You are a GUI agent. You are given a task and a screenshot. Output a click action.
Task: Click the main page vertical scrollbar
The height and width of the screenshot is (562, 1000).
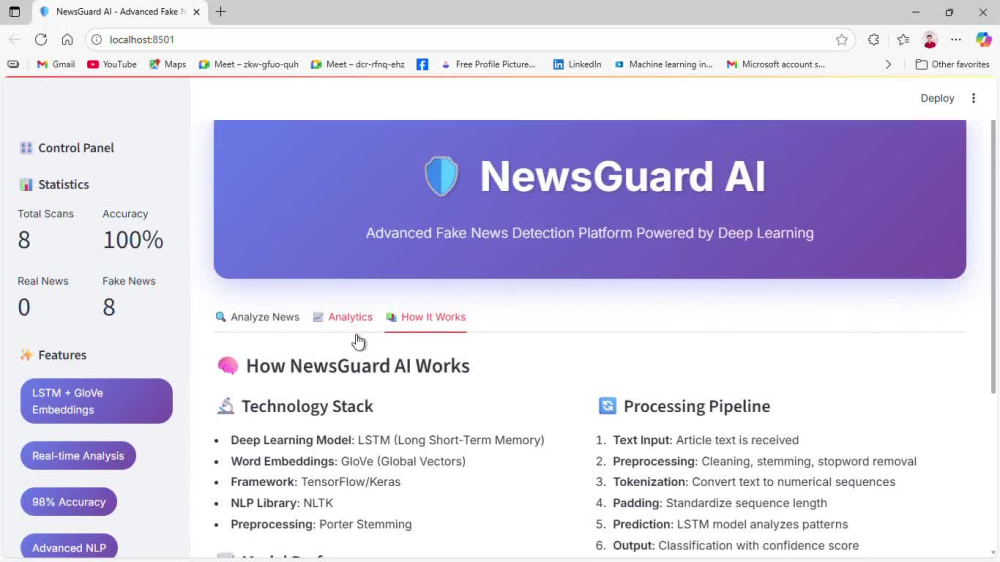coord(993,255)
